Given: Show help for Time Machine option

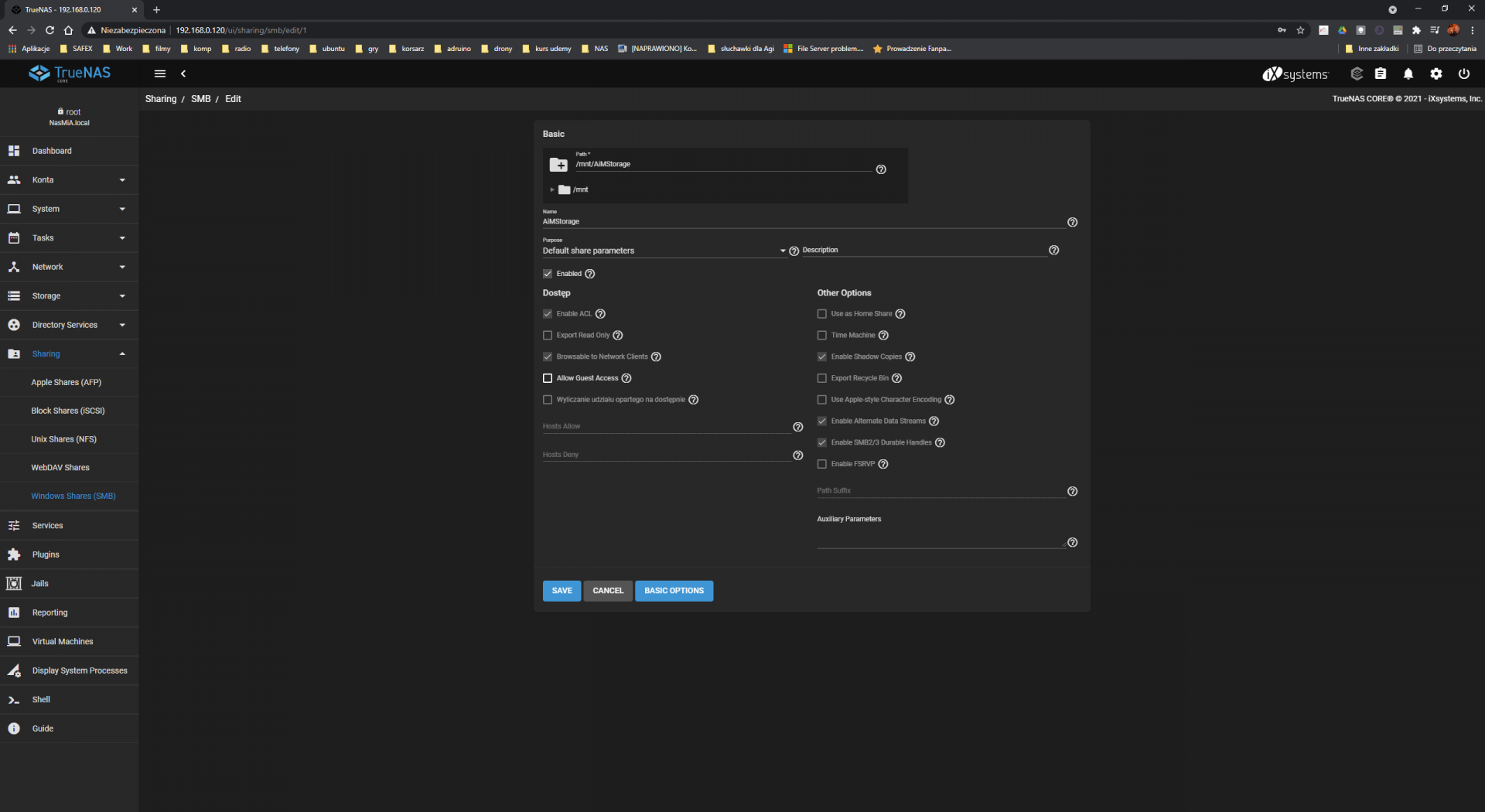Looking at the screenshot, I should click(x=884, y=336).
